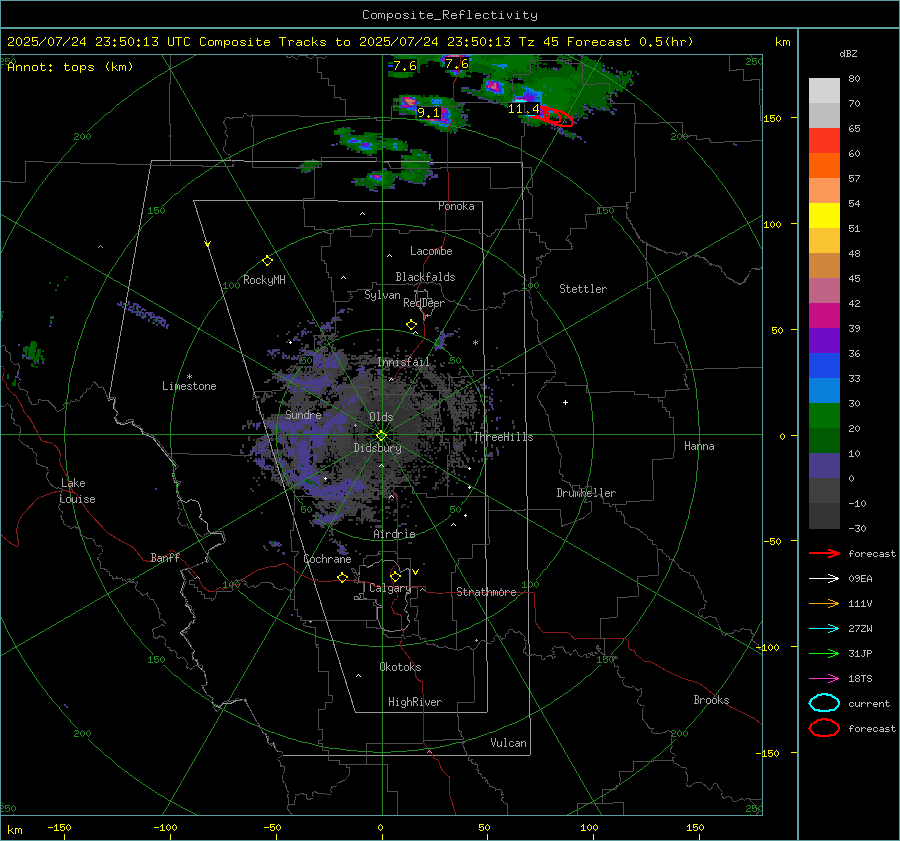Click the Banff city label
Screen dimensions: 900x841
(x=165, y=557)
